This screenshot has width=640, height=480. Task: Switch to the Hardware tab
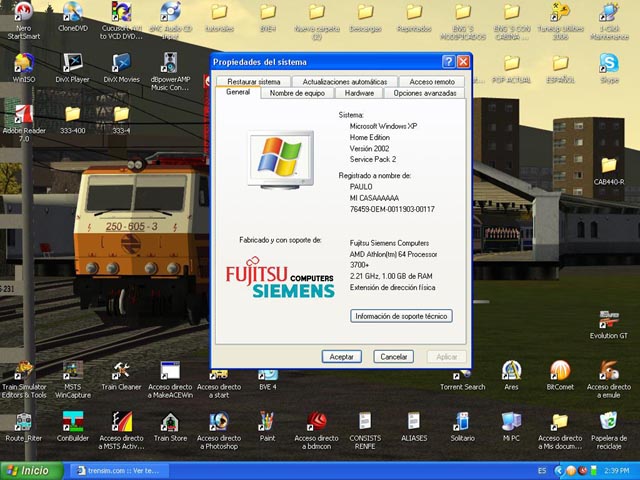(359, 93)
